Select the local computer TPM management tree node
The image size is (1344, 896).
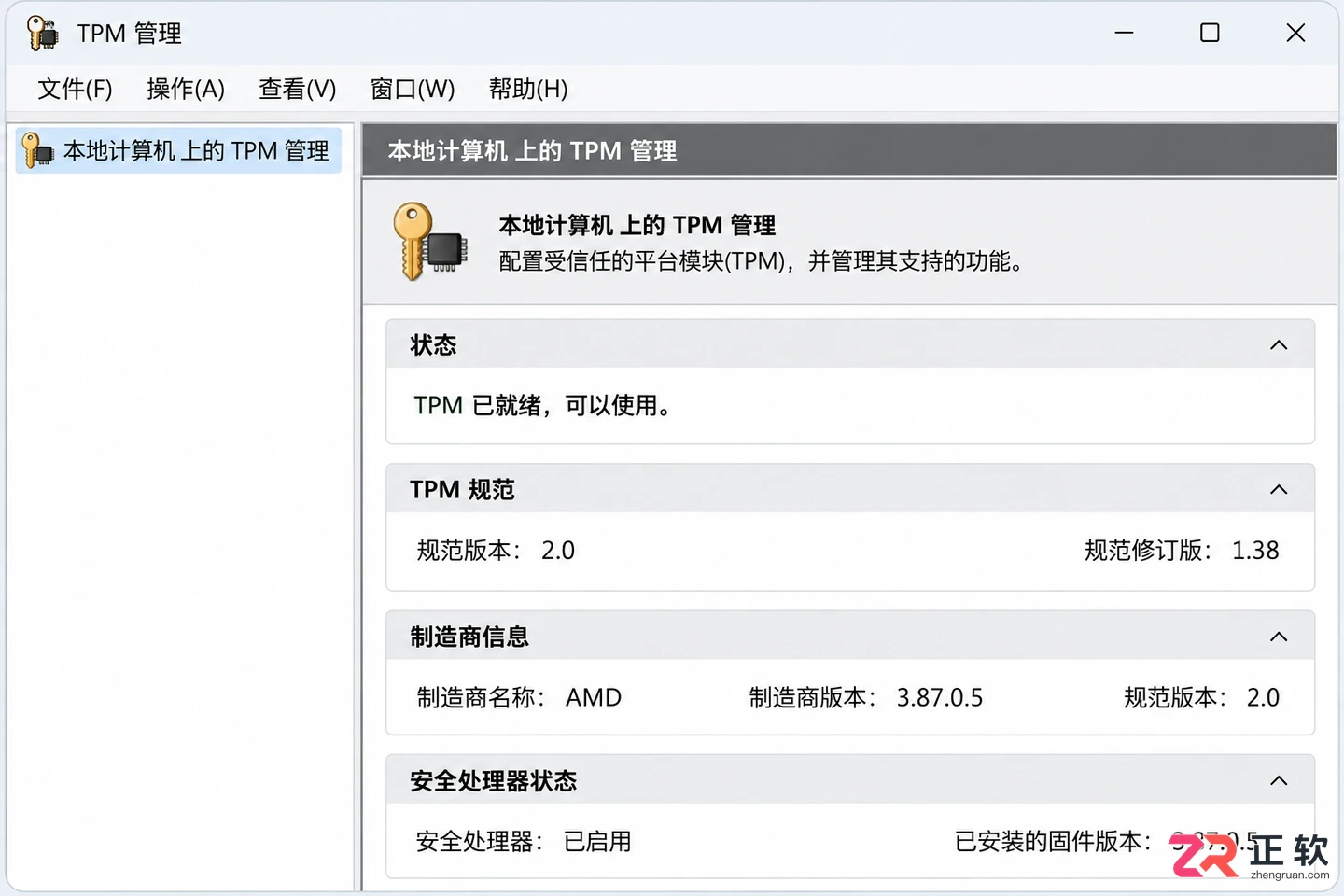178,151
